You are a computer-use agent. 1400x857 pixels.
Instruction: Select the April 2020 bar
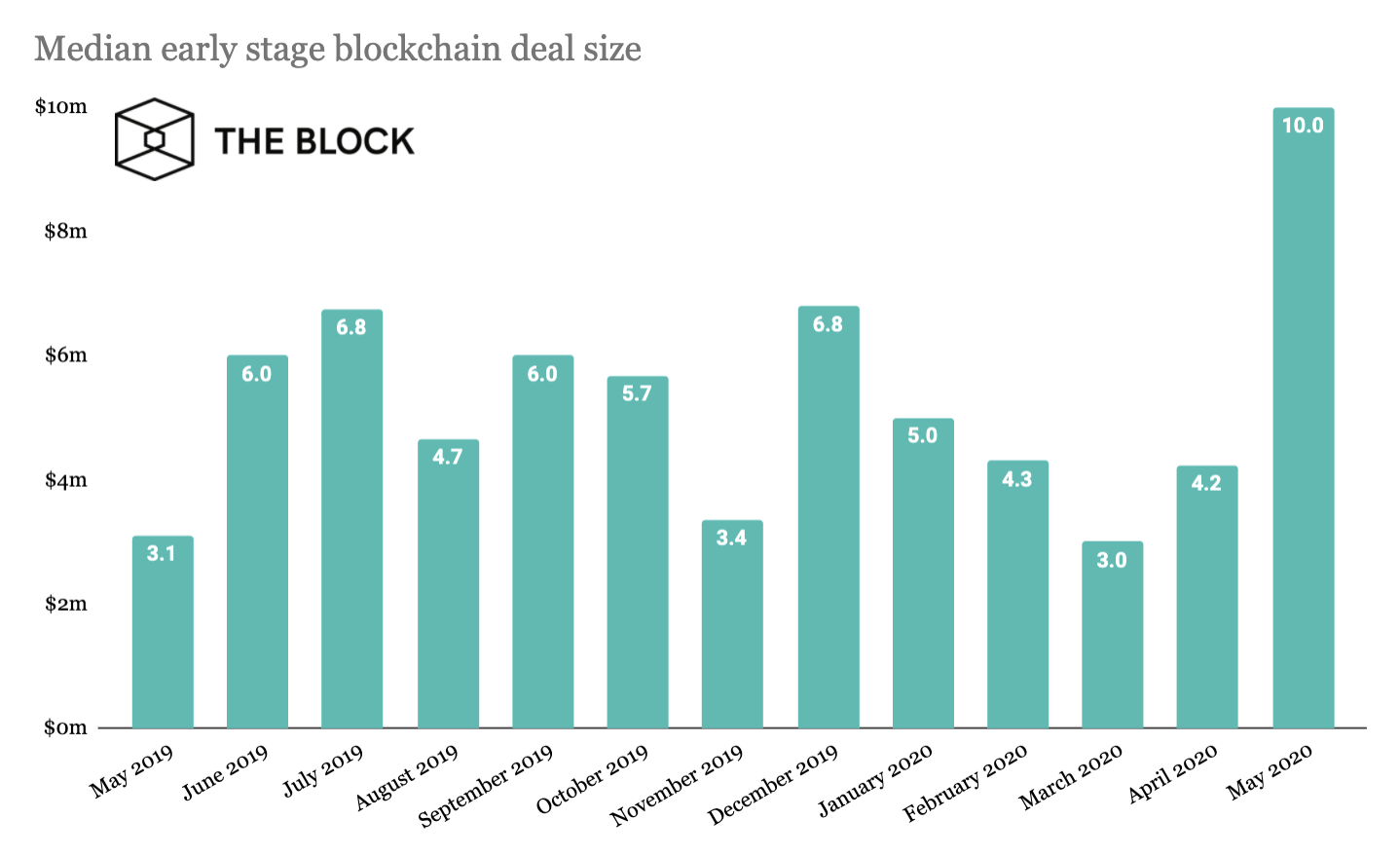tap(1206, 599)
